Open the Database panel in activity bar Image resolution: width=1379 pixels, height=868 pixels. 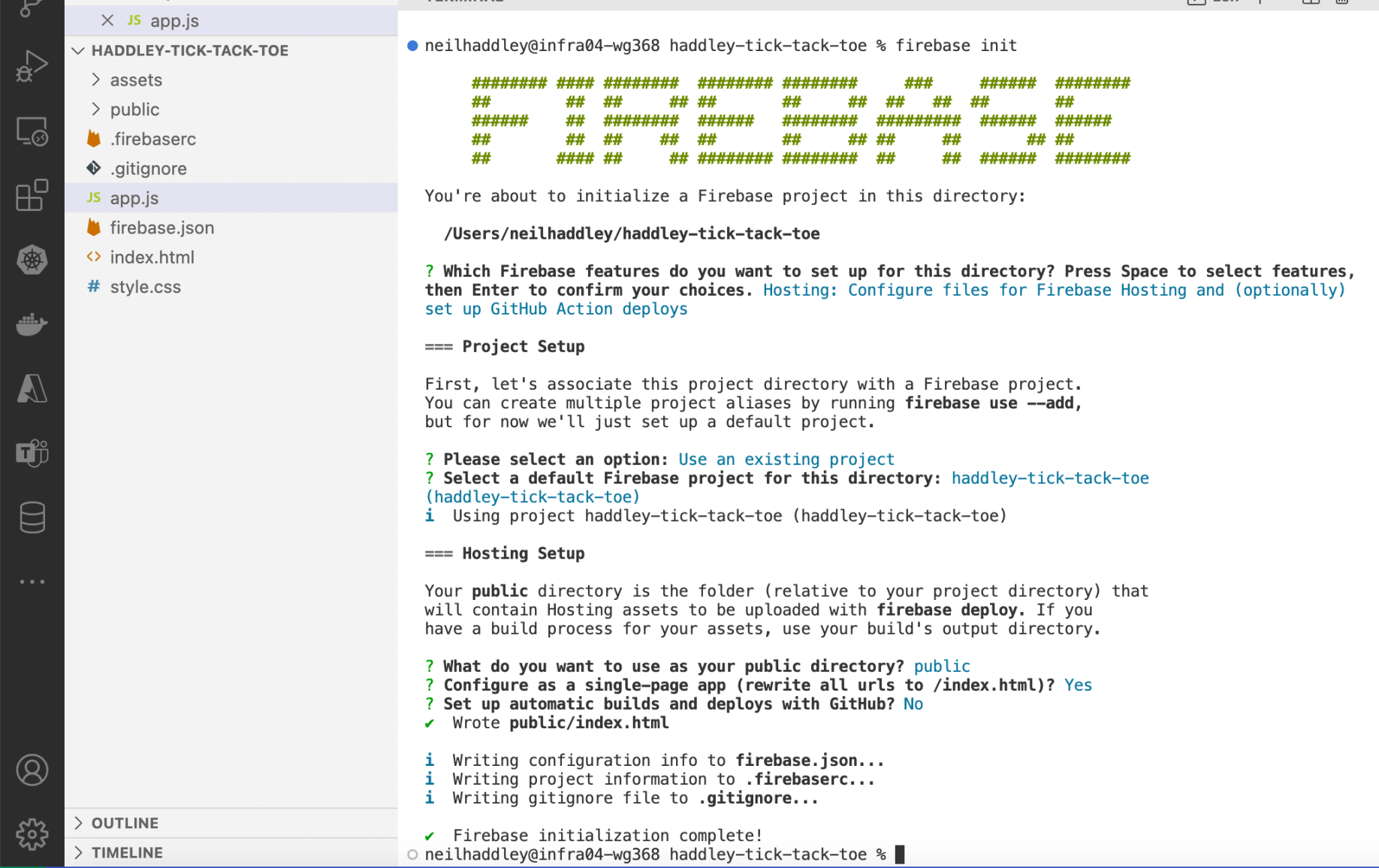pos(32,517)
